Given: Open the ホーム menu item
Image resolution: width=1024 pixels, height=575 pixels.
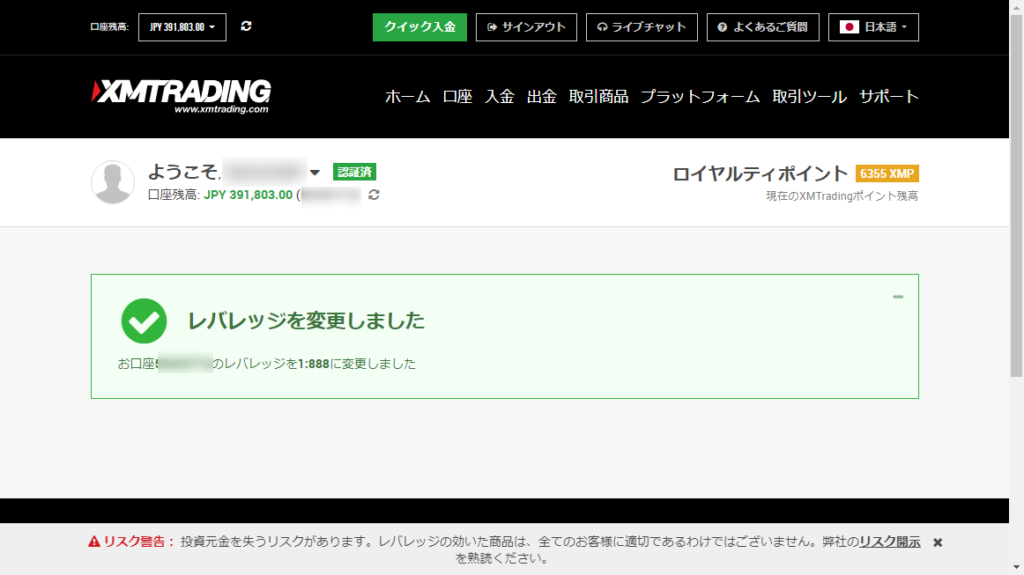Looking at the screenshot, I should pyautogui.click(x=407, y=97).
